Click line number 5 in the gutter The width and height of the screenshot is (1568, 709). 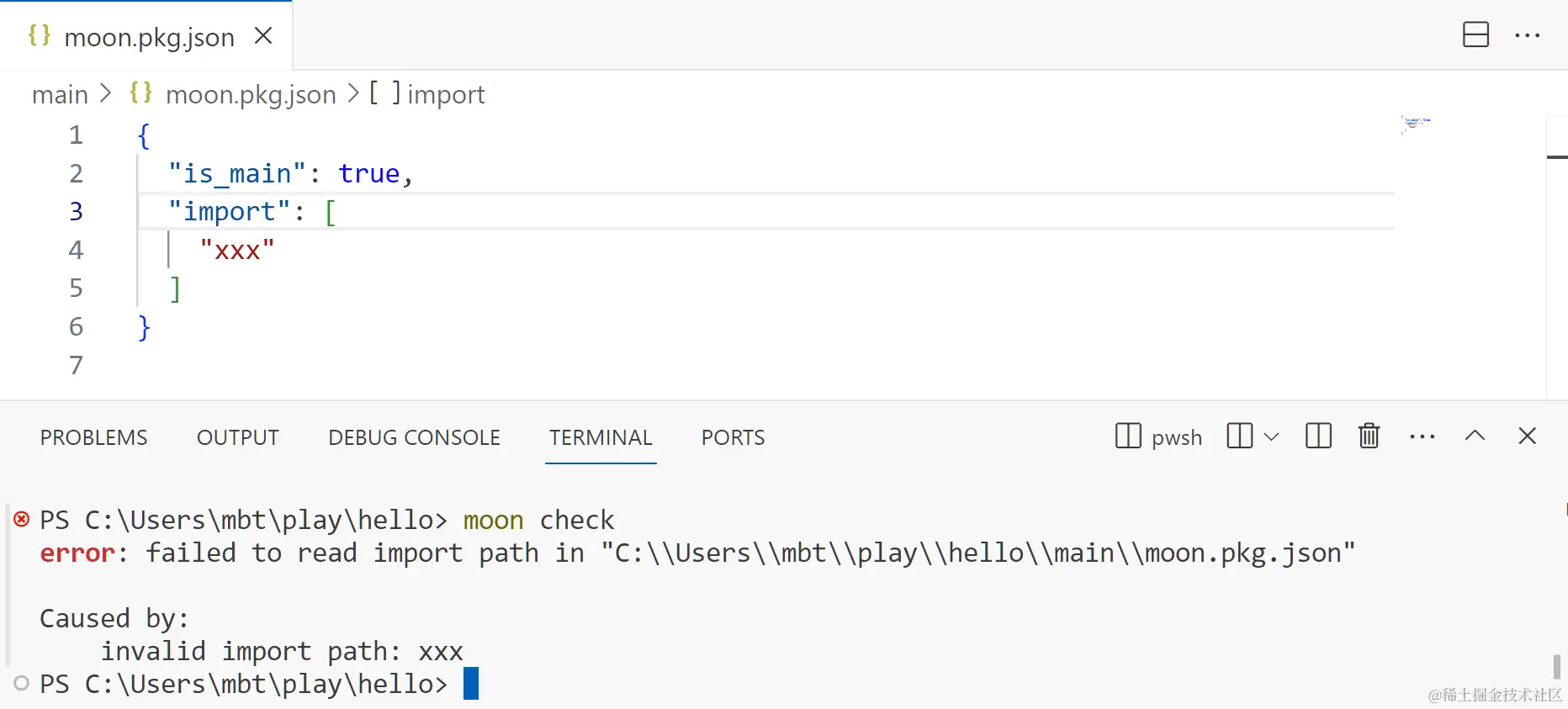point(76,288)
